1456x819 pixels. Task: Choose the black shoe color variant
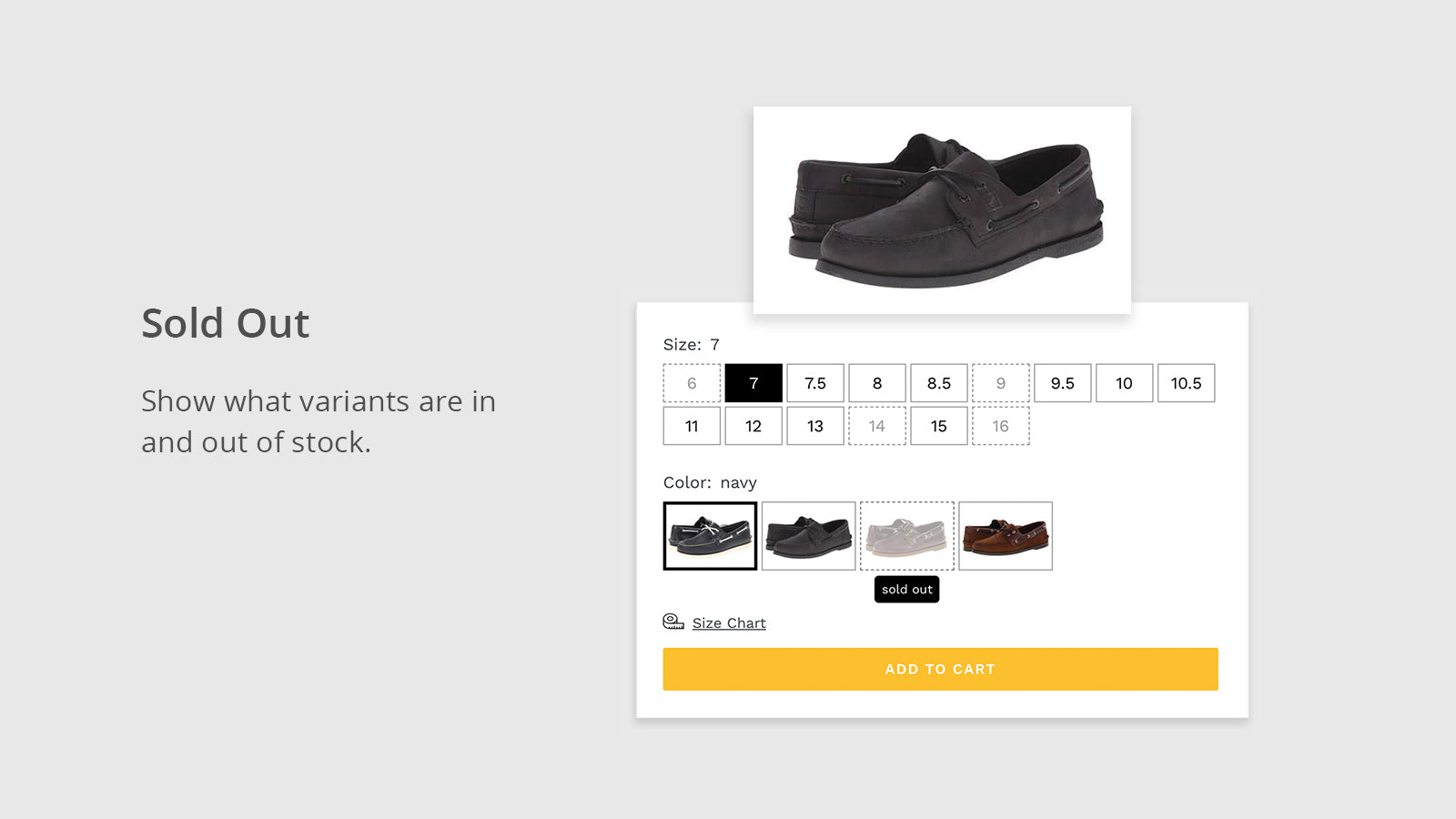point(808,534)
